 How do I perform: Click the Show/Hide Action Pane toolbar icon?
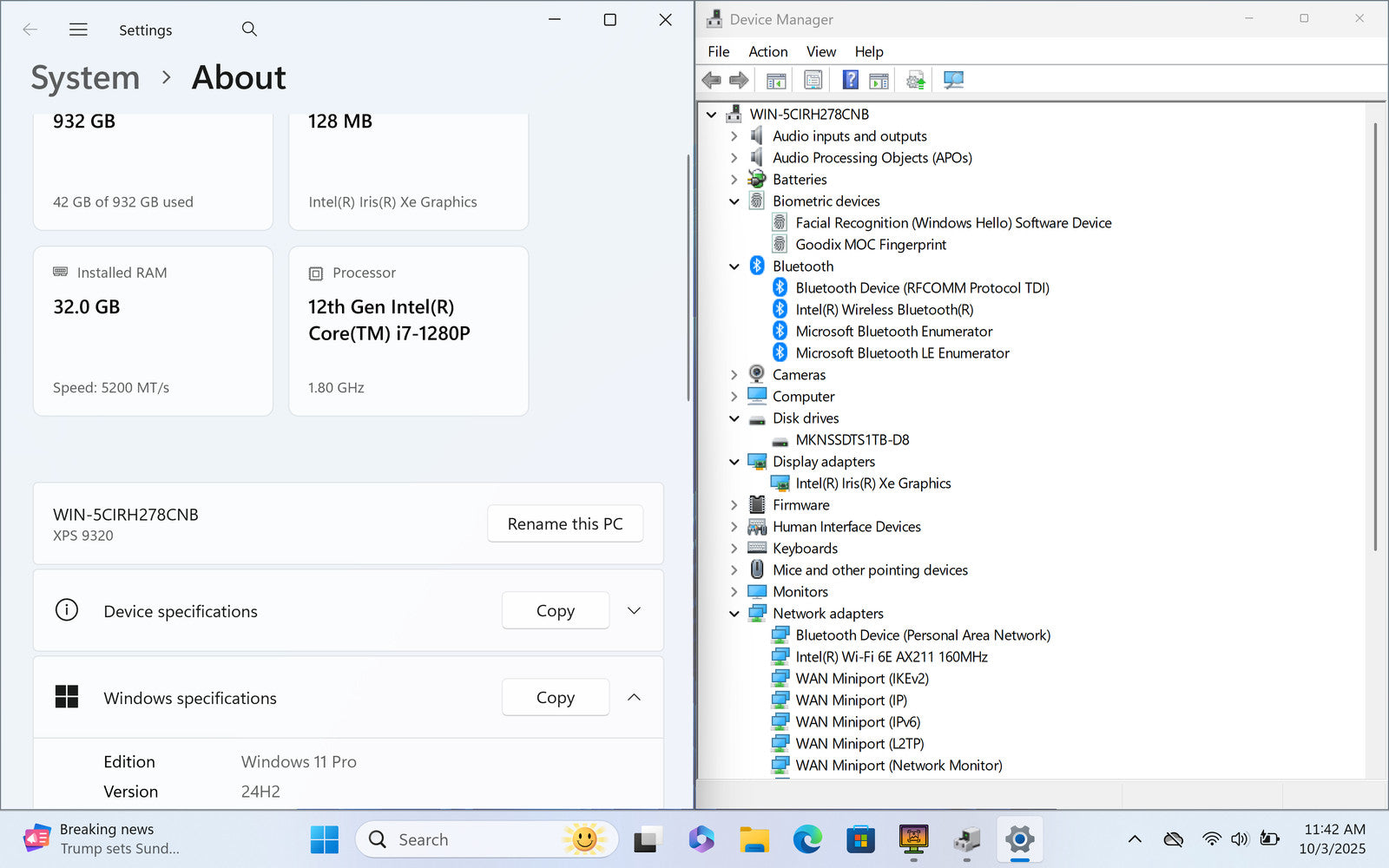pyautogui.click(x=879, y=81)
